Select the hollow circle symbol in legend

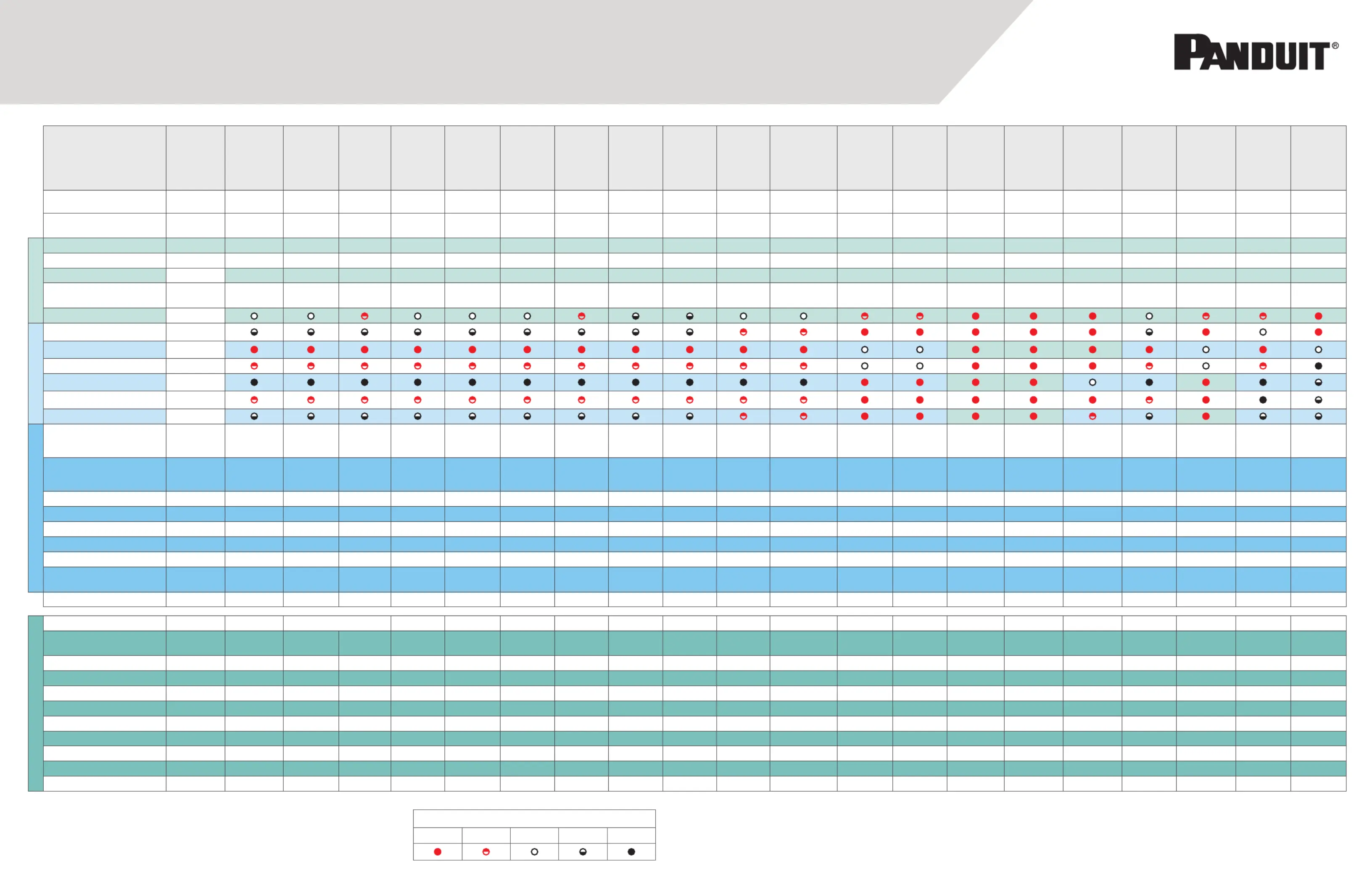534,852
